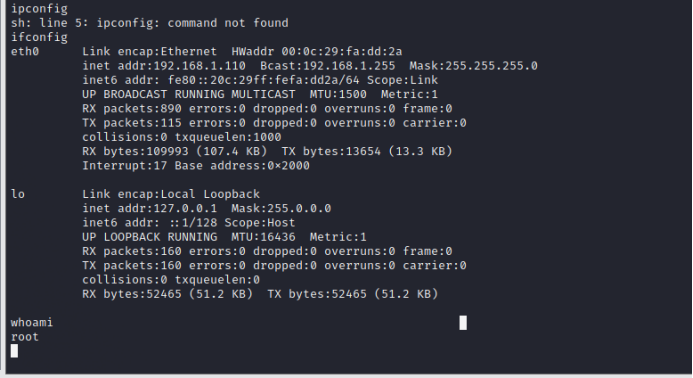Click the RX bytes:52465 text
This screenshot has height=378, width=693.
tap(132, 294)
